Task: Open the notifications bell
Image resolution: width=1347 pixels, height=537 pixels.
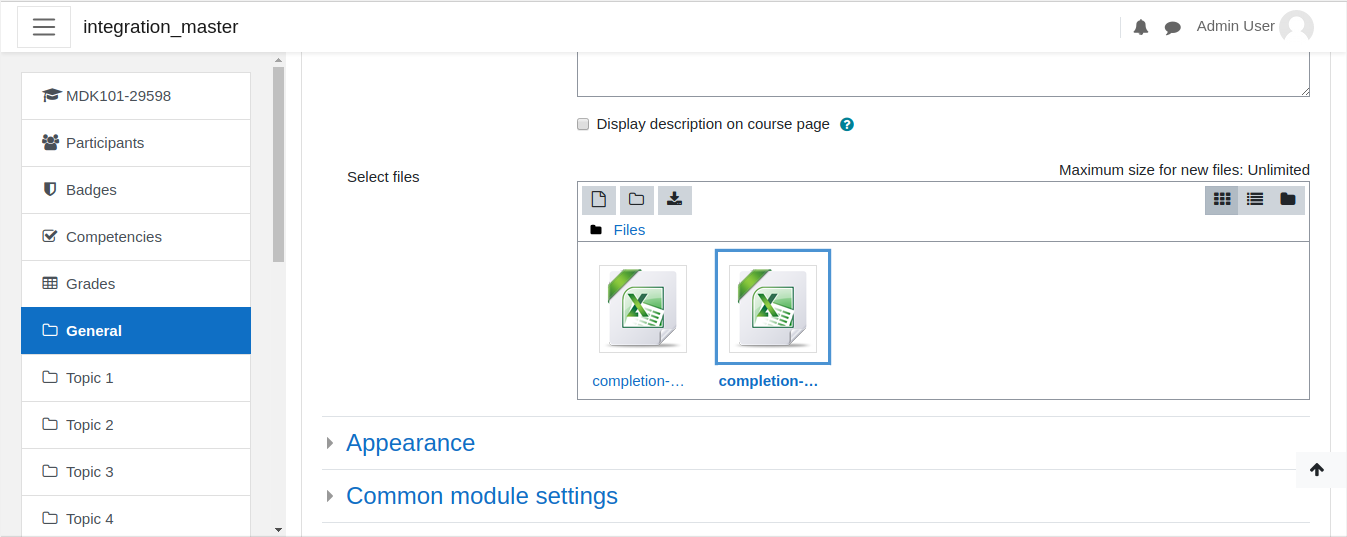Action: coord(1141,28)
